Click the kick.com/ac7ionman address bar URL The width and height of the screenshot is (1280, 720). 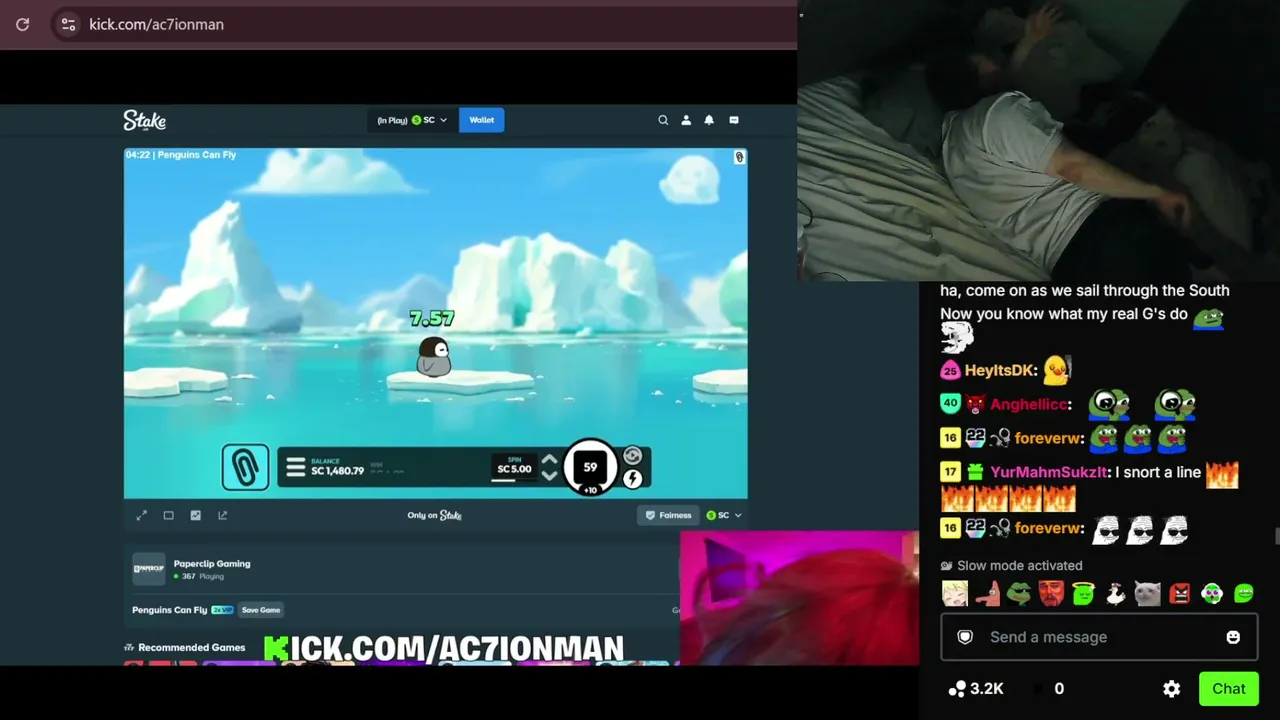pyautogui.click(x=156, y=24)
